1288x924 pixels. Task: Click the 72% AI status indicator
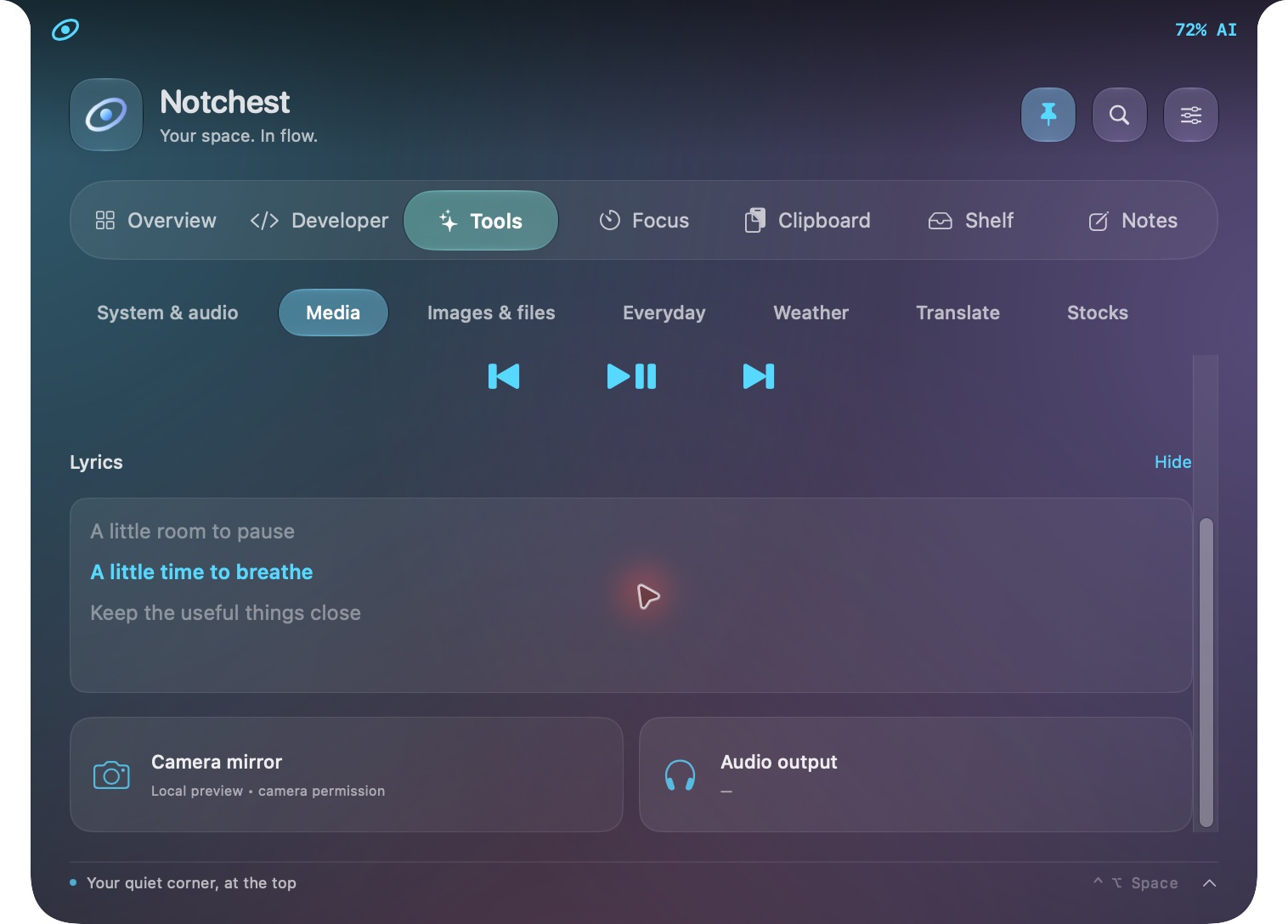coord(1206,30)
